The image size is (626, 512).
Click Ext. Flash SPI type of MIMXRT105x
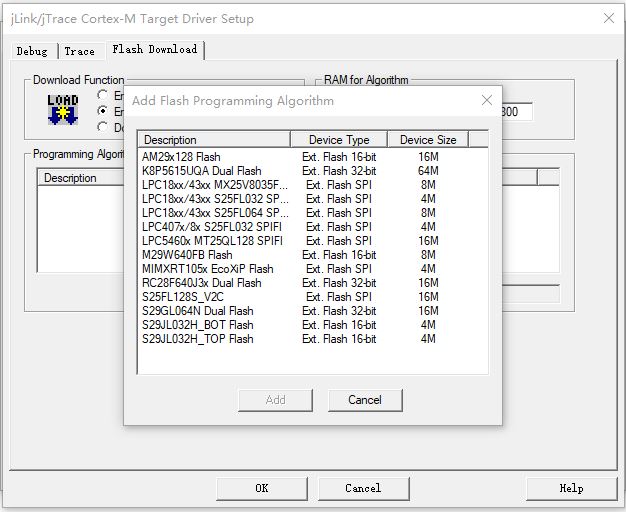click(339, 269)
